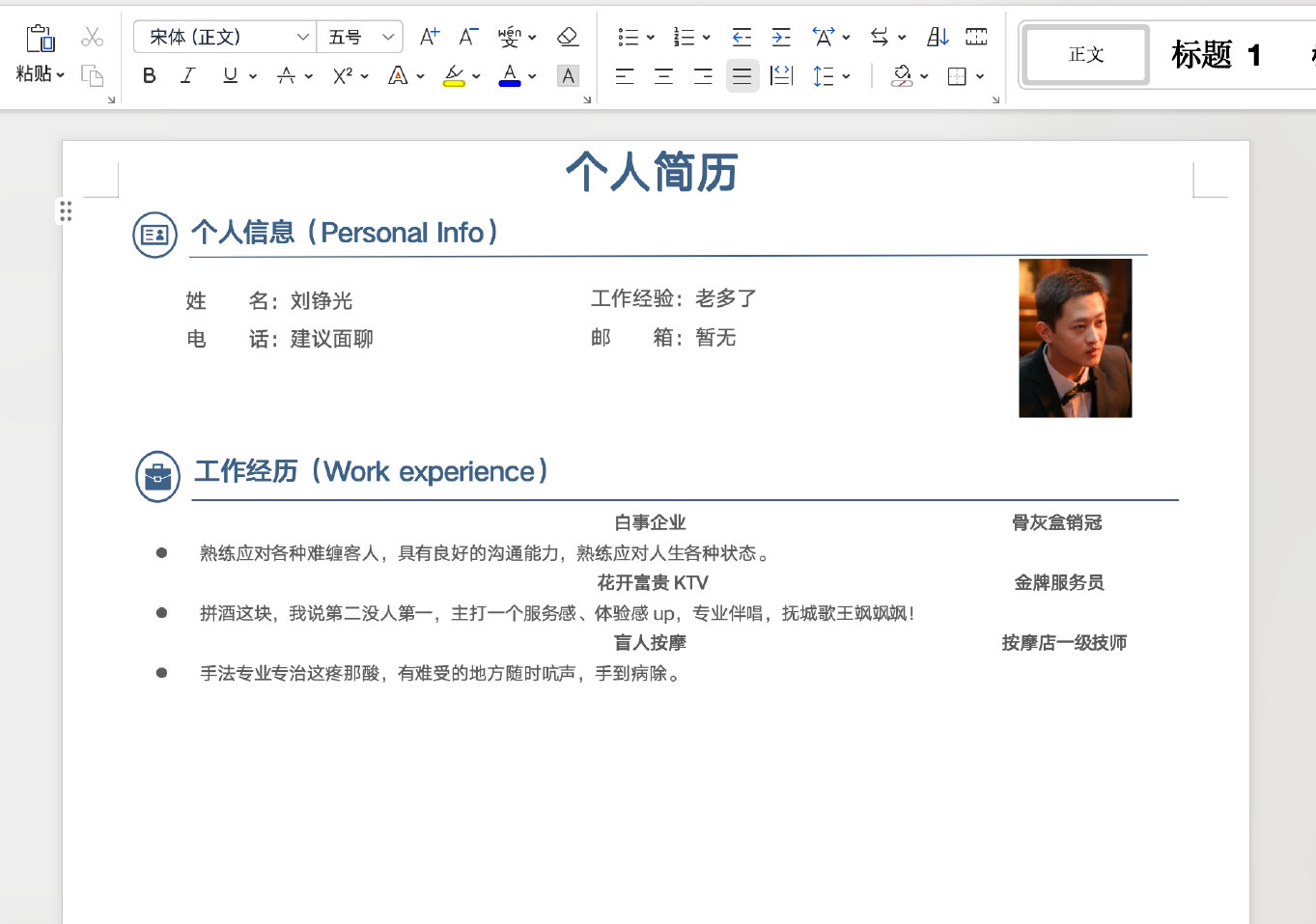Clear formatting with the eraser icon

point(568,37)
